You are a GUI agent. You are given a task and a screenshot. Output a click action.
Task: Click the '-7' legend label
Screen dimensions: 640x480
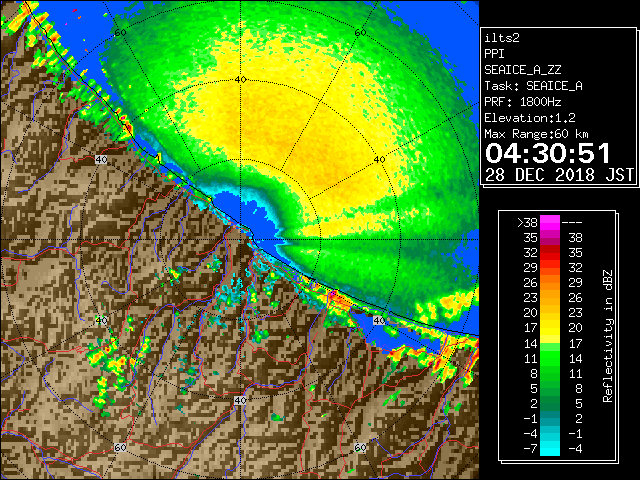(531, 449)
